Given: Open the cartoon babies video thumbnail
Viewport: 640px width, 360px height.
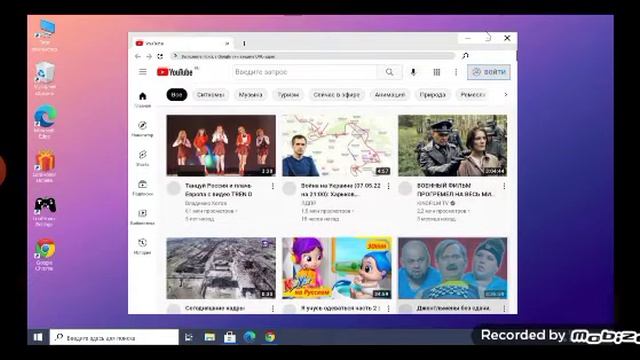Looking at the screenshot, I should click(337, 268).
